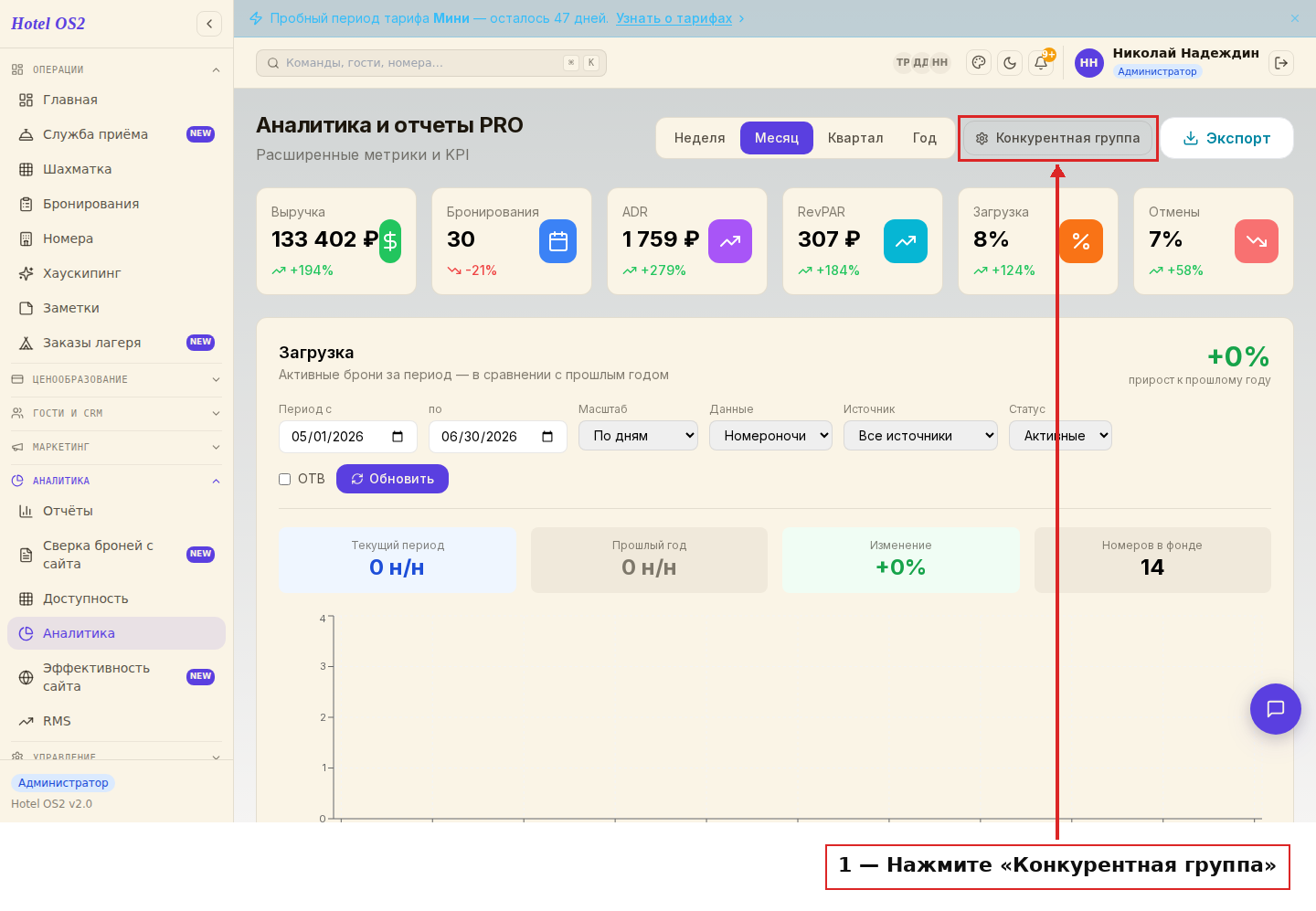Image resolution: width=1316 pixels, height=911 pixels.
Task: Enable the ОТВ checkbox
Action: (x=285, y=479)
